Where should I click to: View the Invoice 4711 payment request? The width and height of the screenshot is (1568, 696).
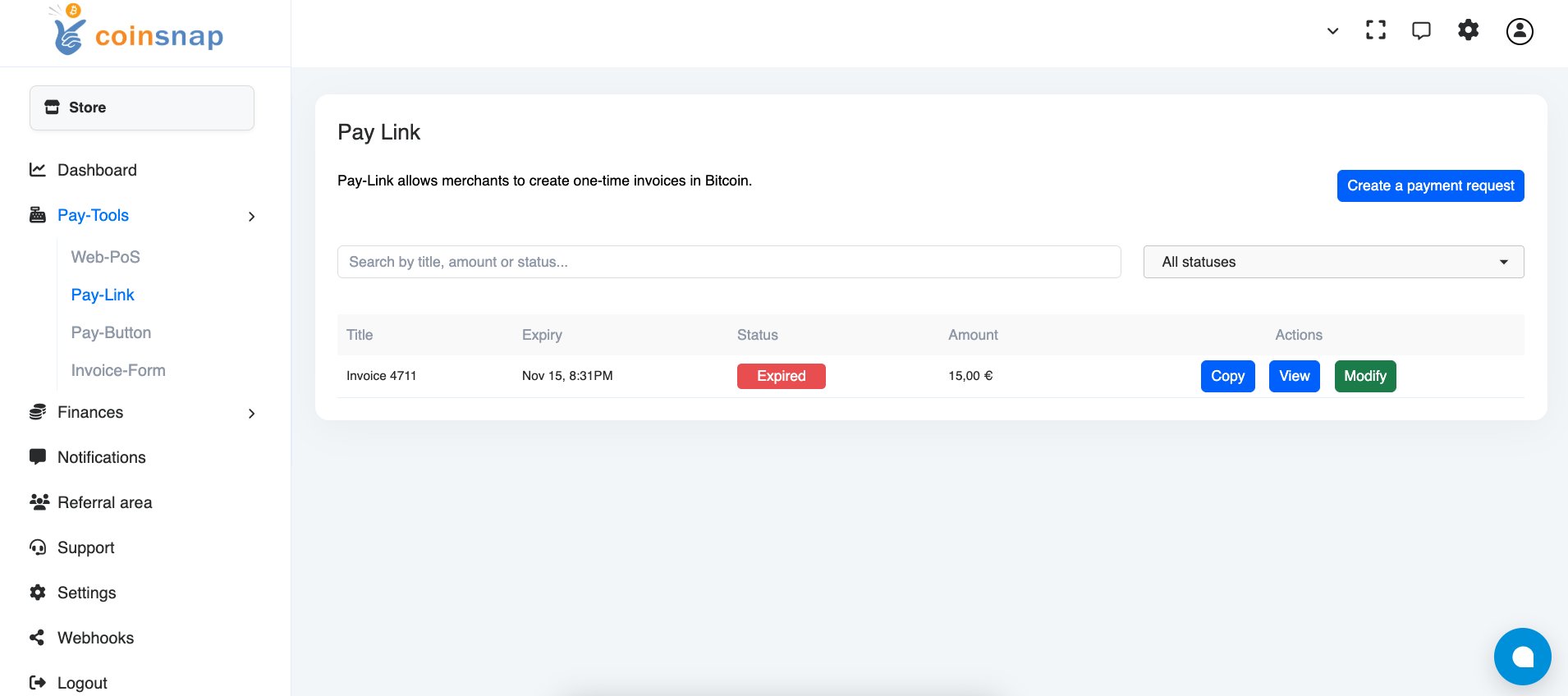point(1294,376)
